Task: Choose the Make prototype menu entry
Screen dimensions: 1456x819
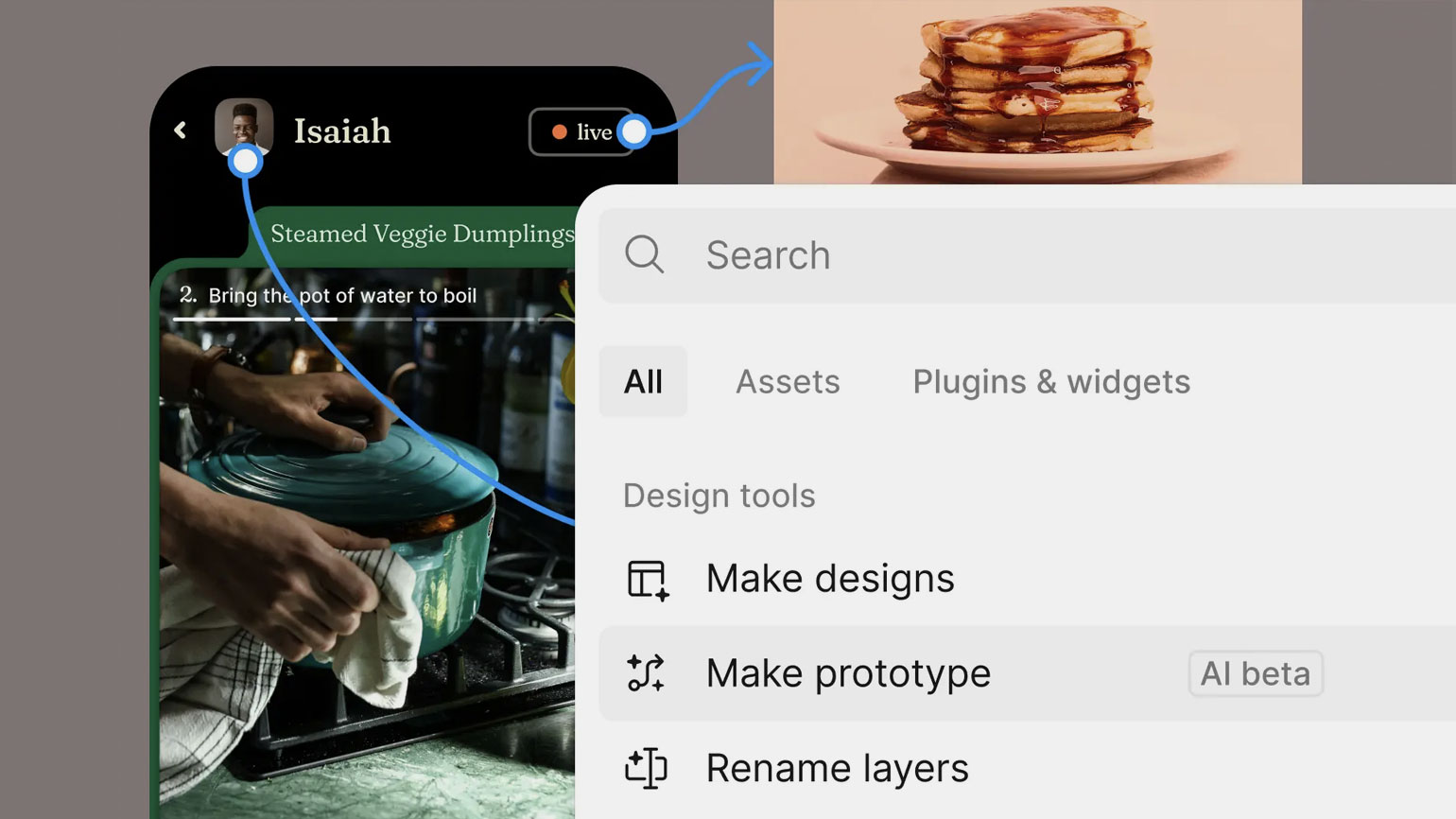Action: tap(848, 673)
